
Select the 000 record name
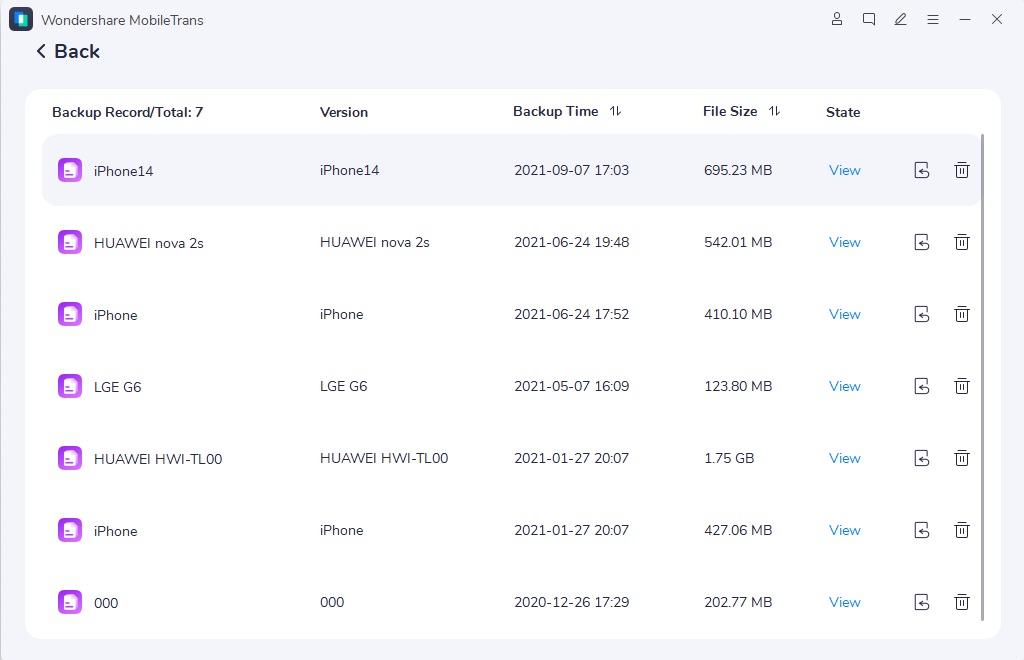click(x=106, y=603)
